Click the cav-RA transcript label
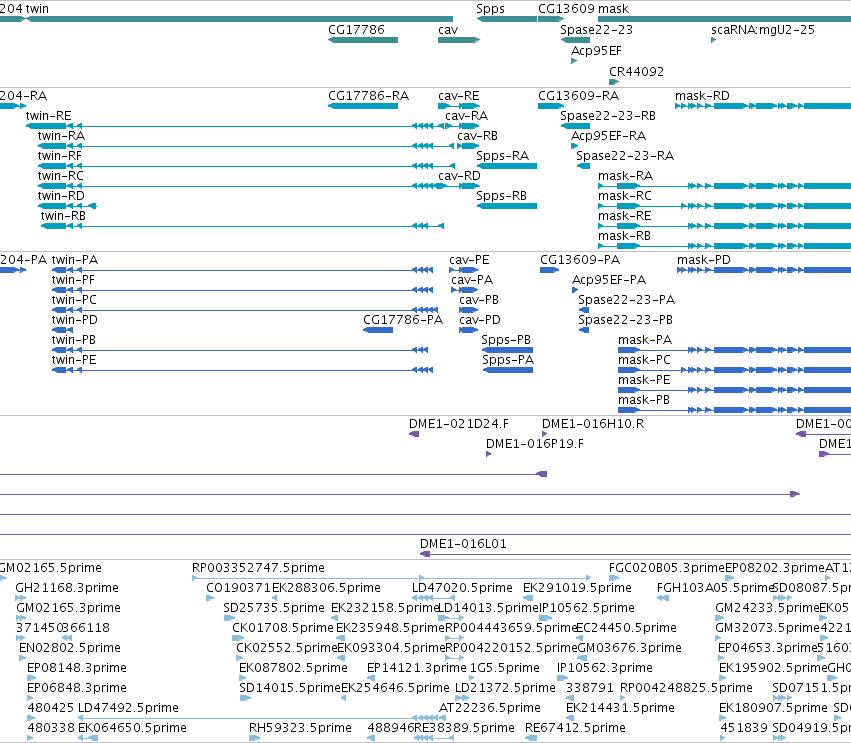 (466, 116)
